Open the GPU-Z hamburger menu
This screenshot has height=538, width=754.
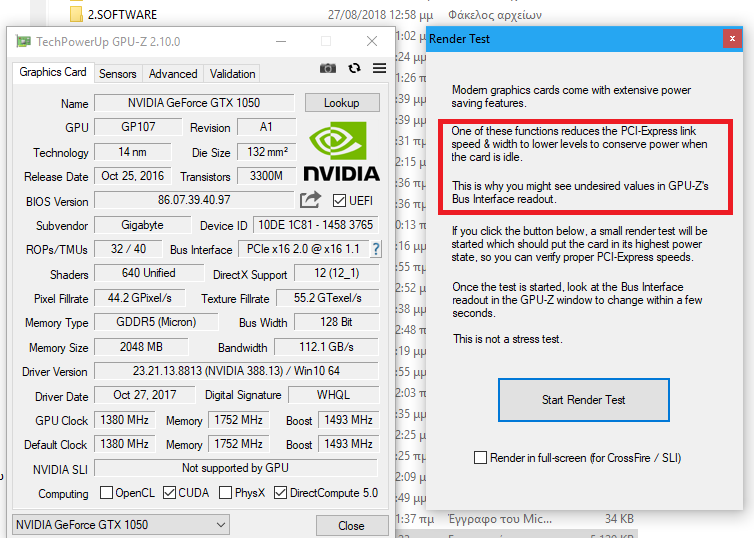click(x=379, y=68)
